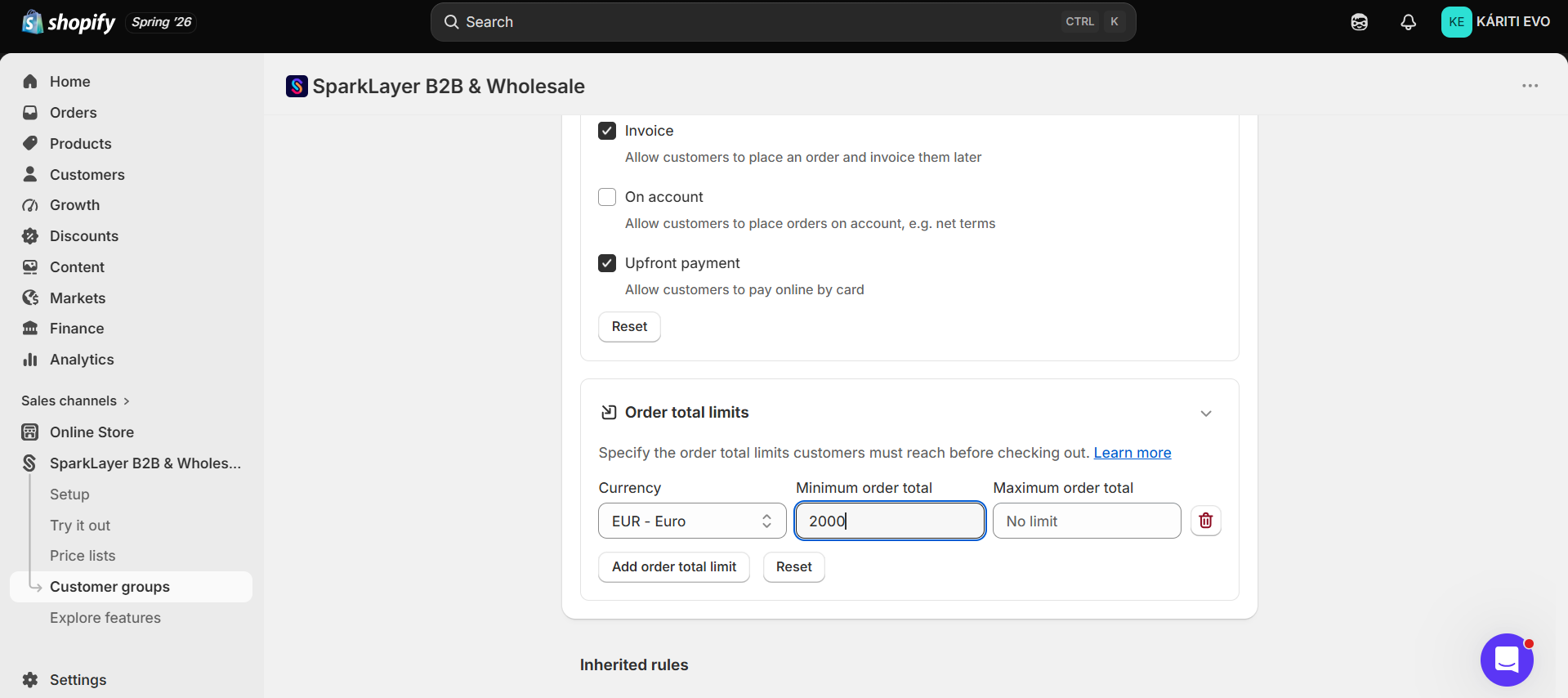This screenshot has width=1568, height=698.
Task: Click the Order total limits section icon
Action: 608,413
